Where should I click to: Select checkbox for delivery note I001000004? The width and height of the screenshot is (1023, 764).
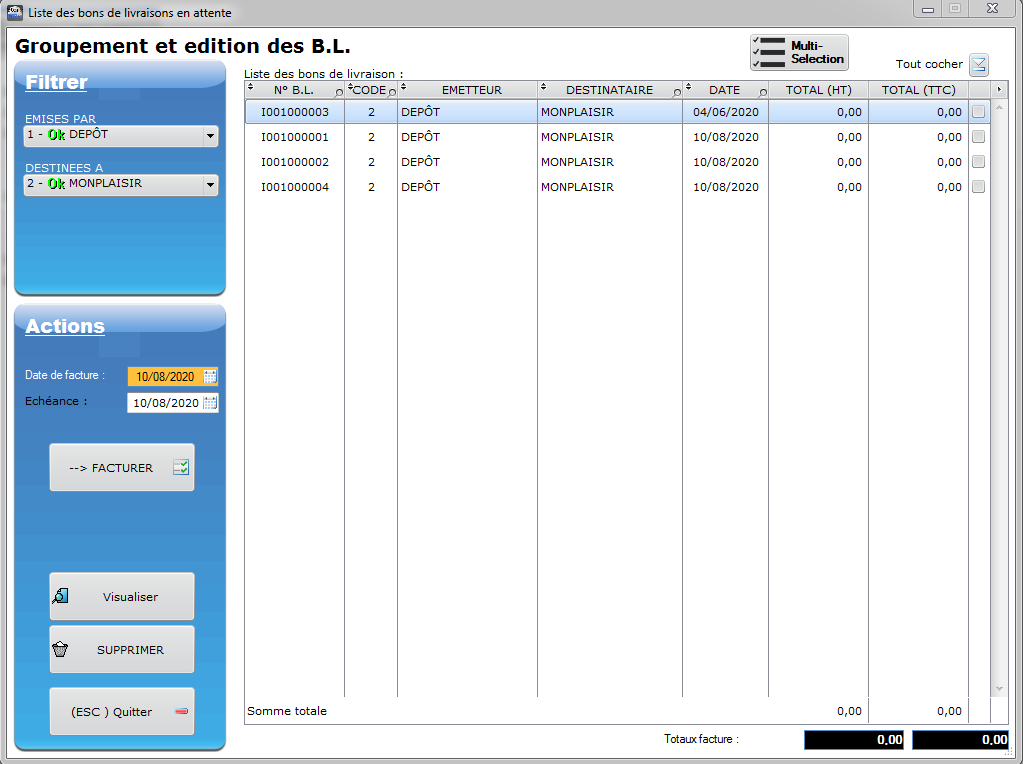click(978, 187)
